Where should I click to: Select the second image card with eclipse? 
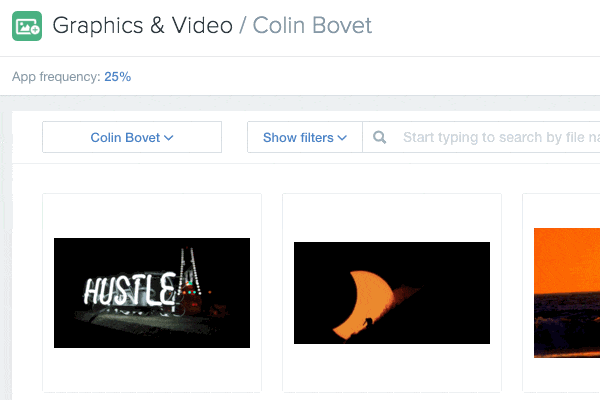392,293
